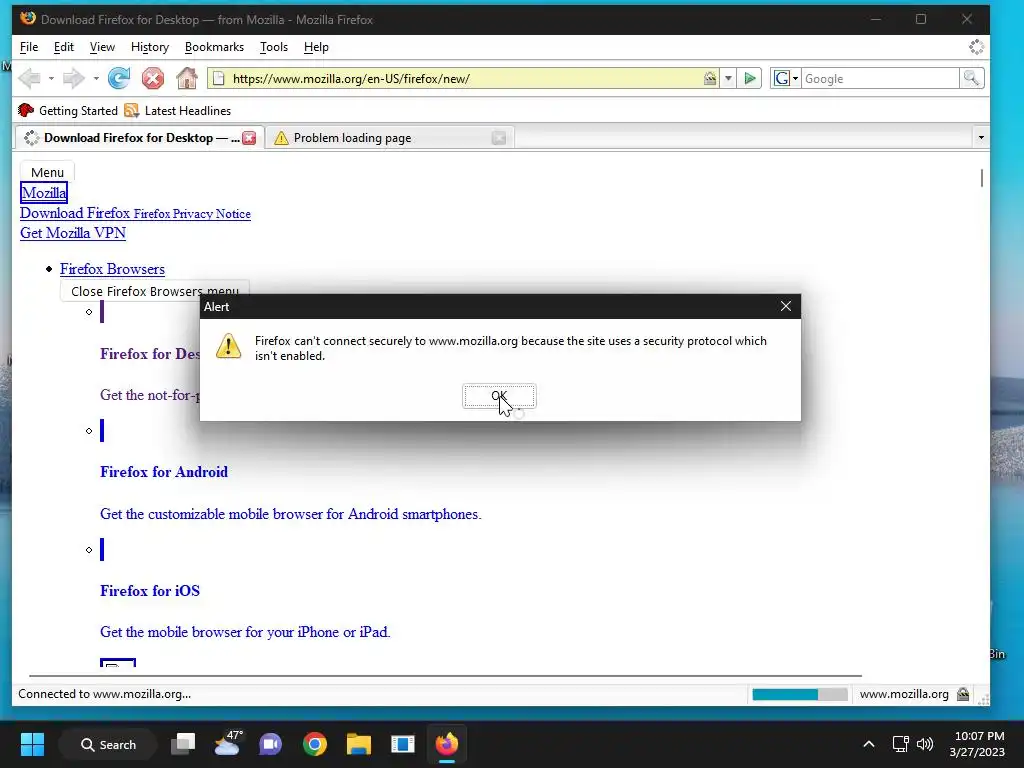Click the status bar security lock icon
This screenshot has height=768, width=1024.
click(963, 694)
